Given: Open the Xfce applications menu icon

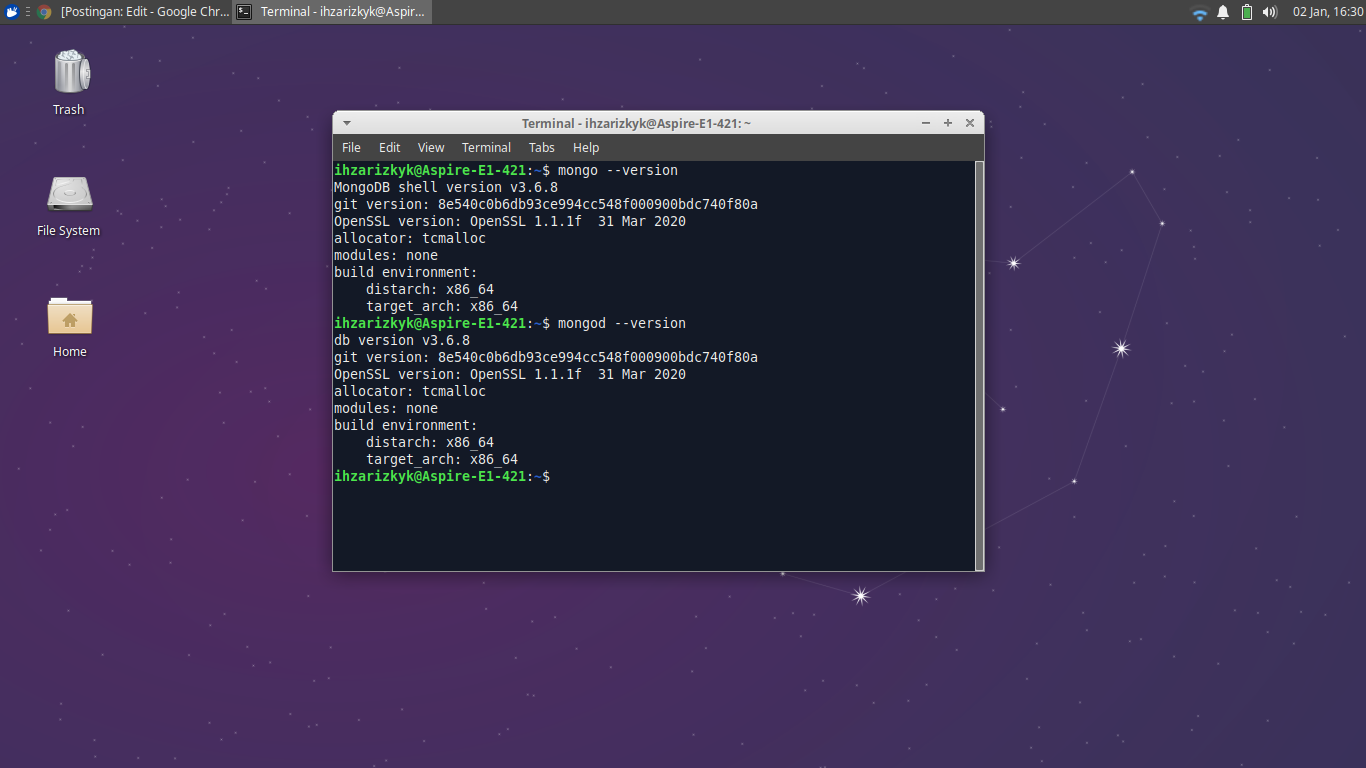Looking at the screenshot, I should (12, 12).
